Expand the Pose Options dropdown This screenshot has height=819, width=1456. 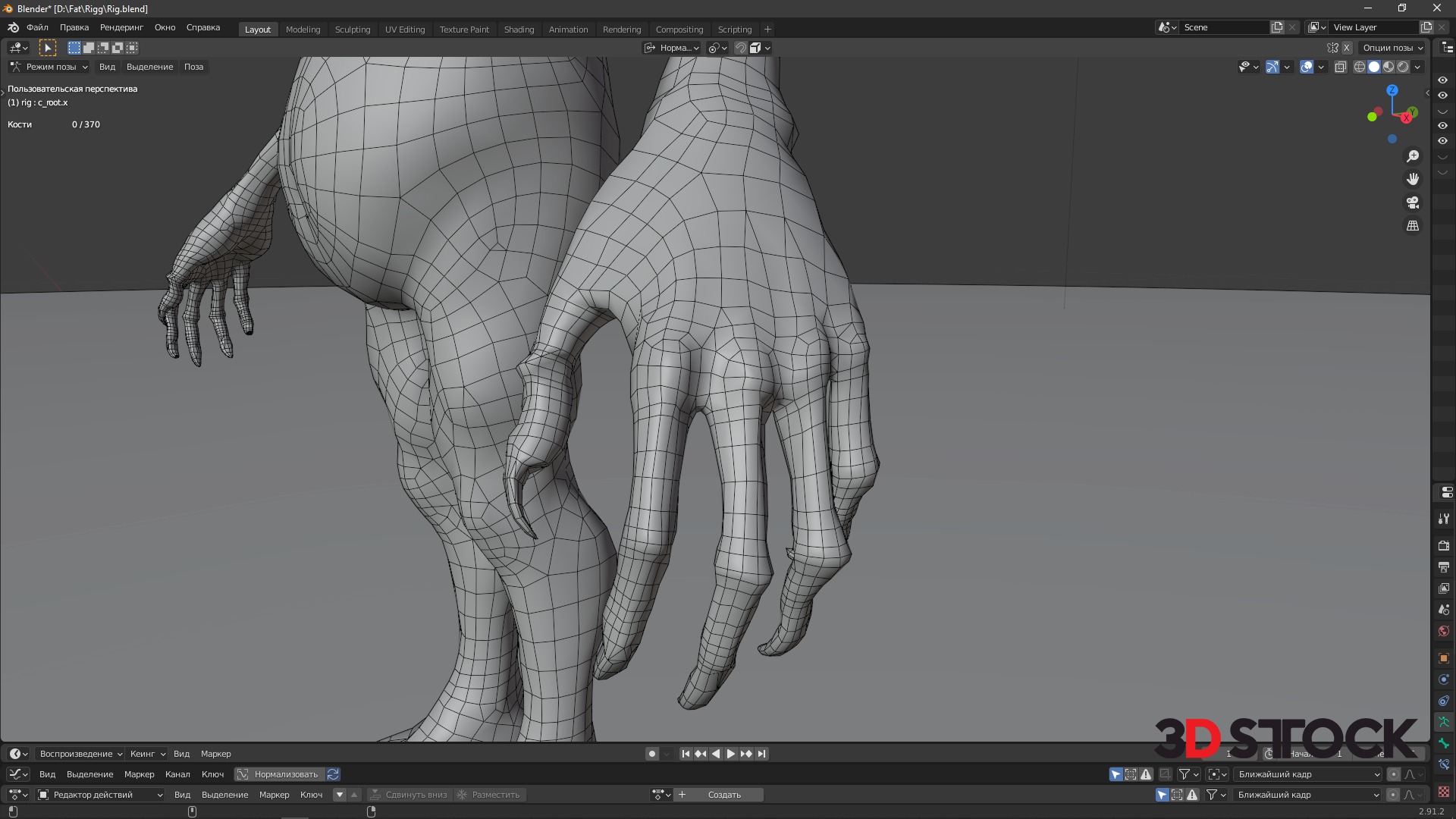1392,48
